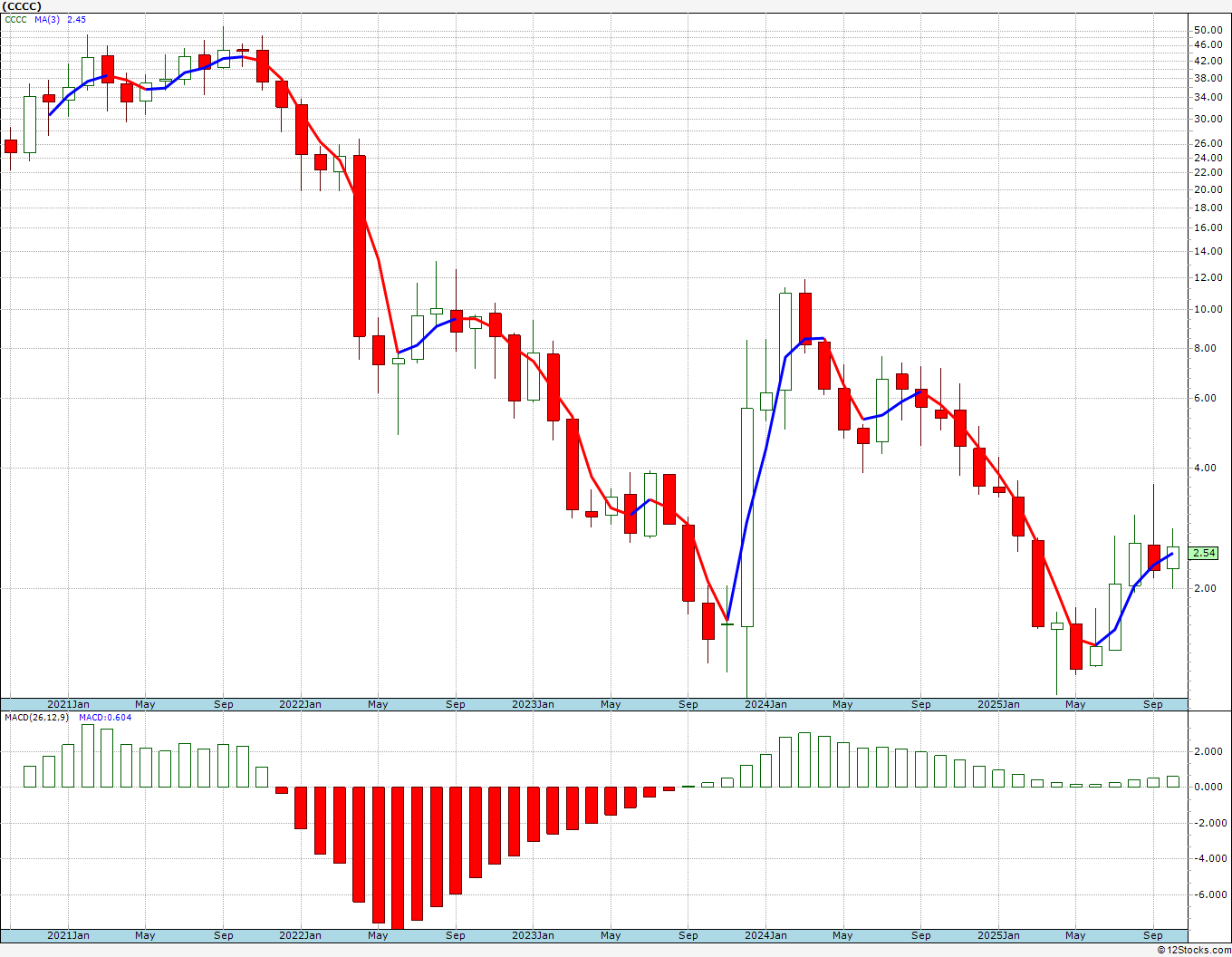Screen dimensions: 1232x957
Task: Click the green 2.54 current price tag
Action: pyautogui.click(x=1205, y=553)
